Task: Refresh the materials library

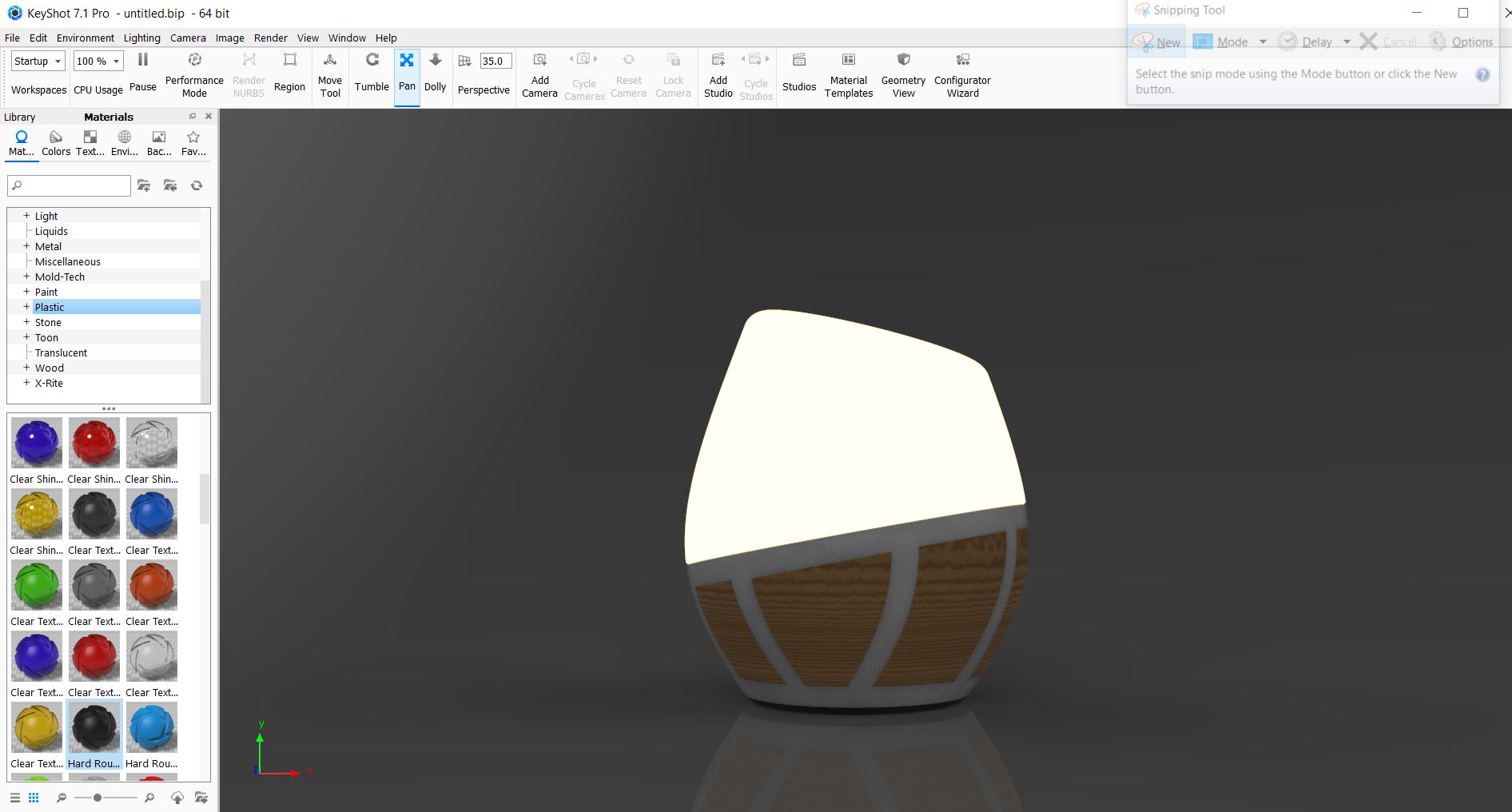Action: (x=197, y=185)
